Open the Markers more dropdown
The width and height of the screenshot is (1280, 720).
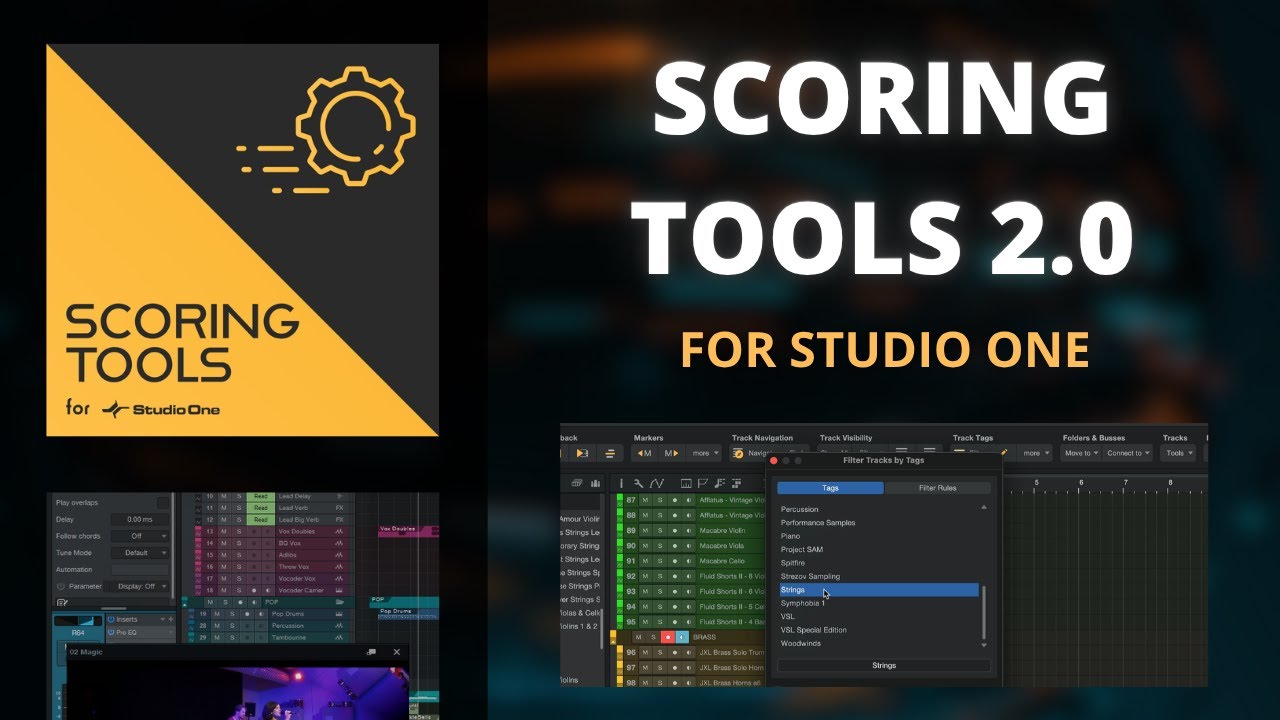pyautogui.click(x=705, y=453)
